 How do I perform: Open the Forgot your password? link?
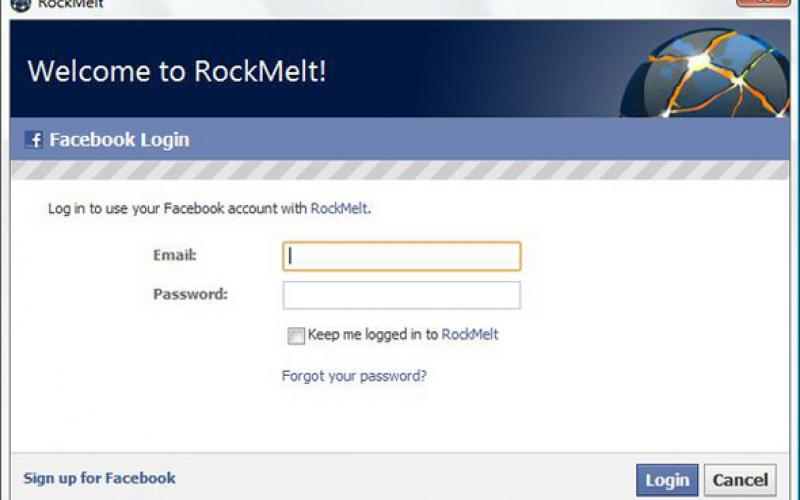coord(354,376)
